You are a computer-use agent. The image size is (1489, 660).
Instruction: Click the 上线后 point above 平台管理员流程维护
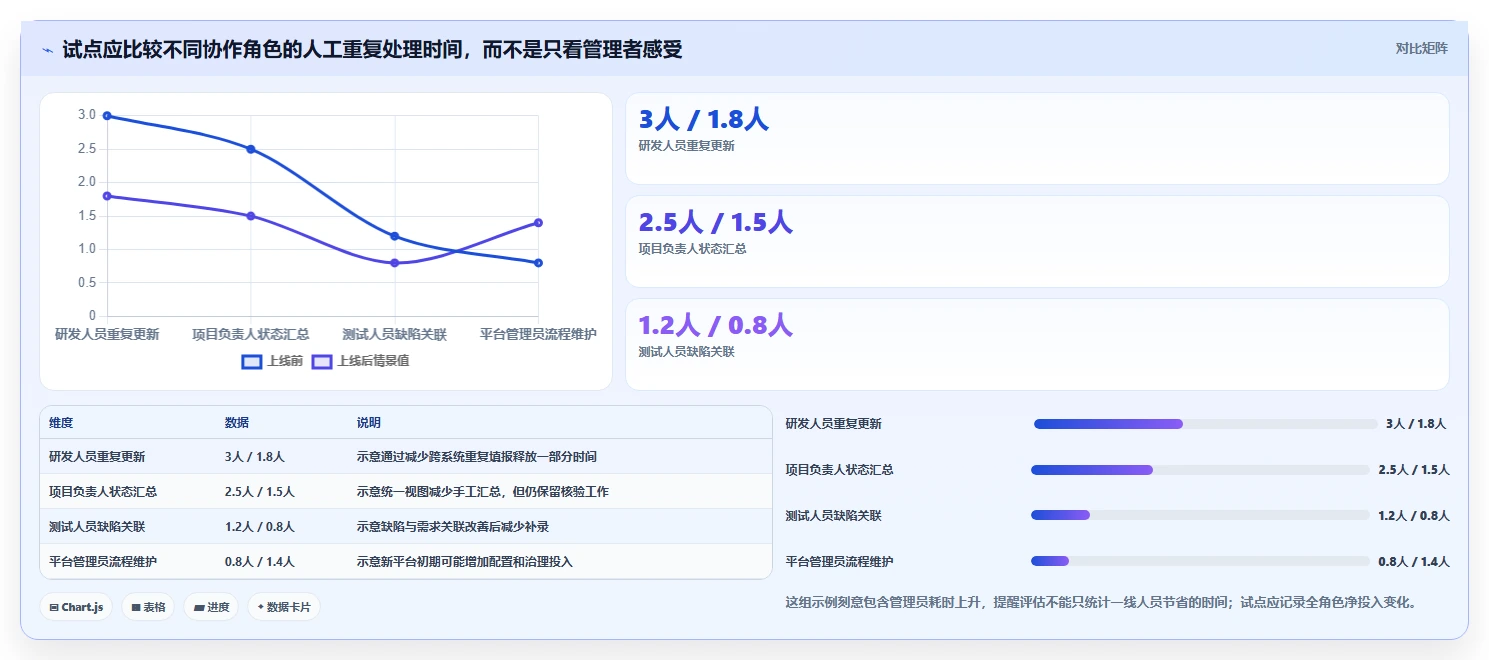[538, 223]
